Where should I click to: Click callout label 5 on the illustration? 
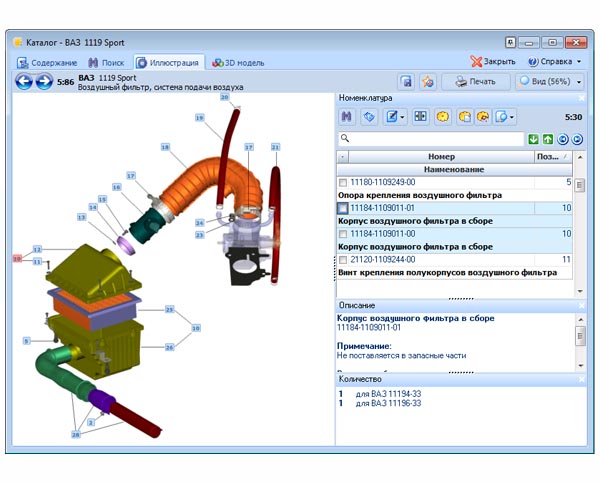[x=26, y=341]
